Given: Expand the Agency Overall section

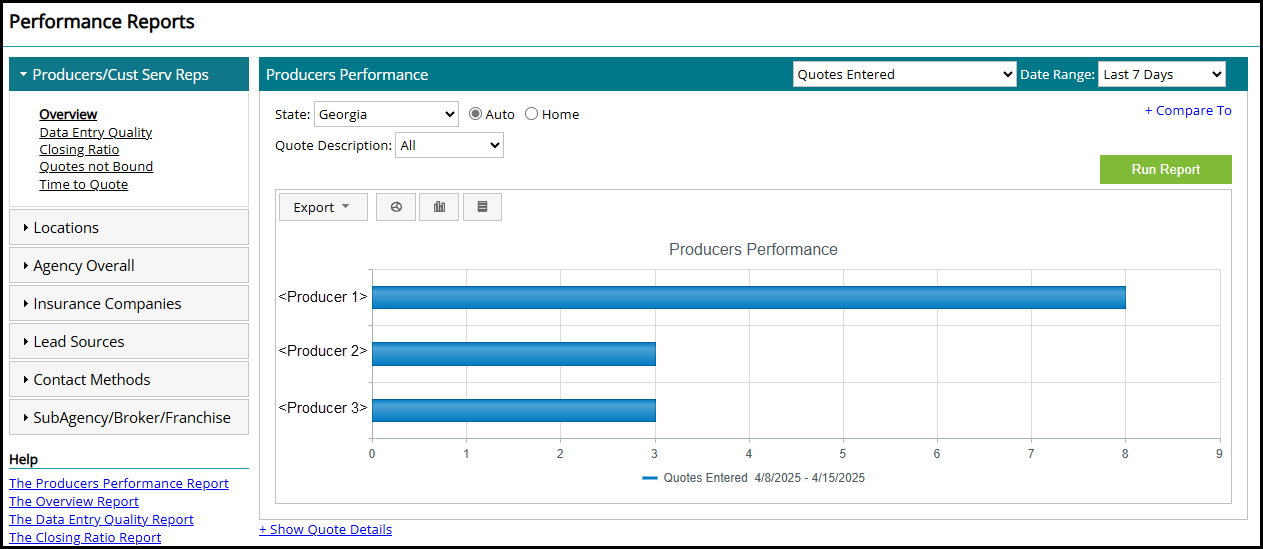Looking at the screenshot, I should [129, 265].
